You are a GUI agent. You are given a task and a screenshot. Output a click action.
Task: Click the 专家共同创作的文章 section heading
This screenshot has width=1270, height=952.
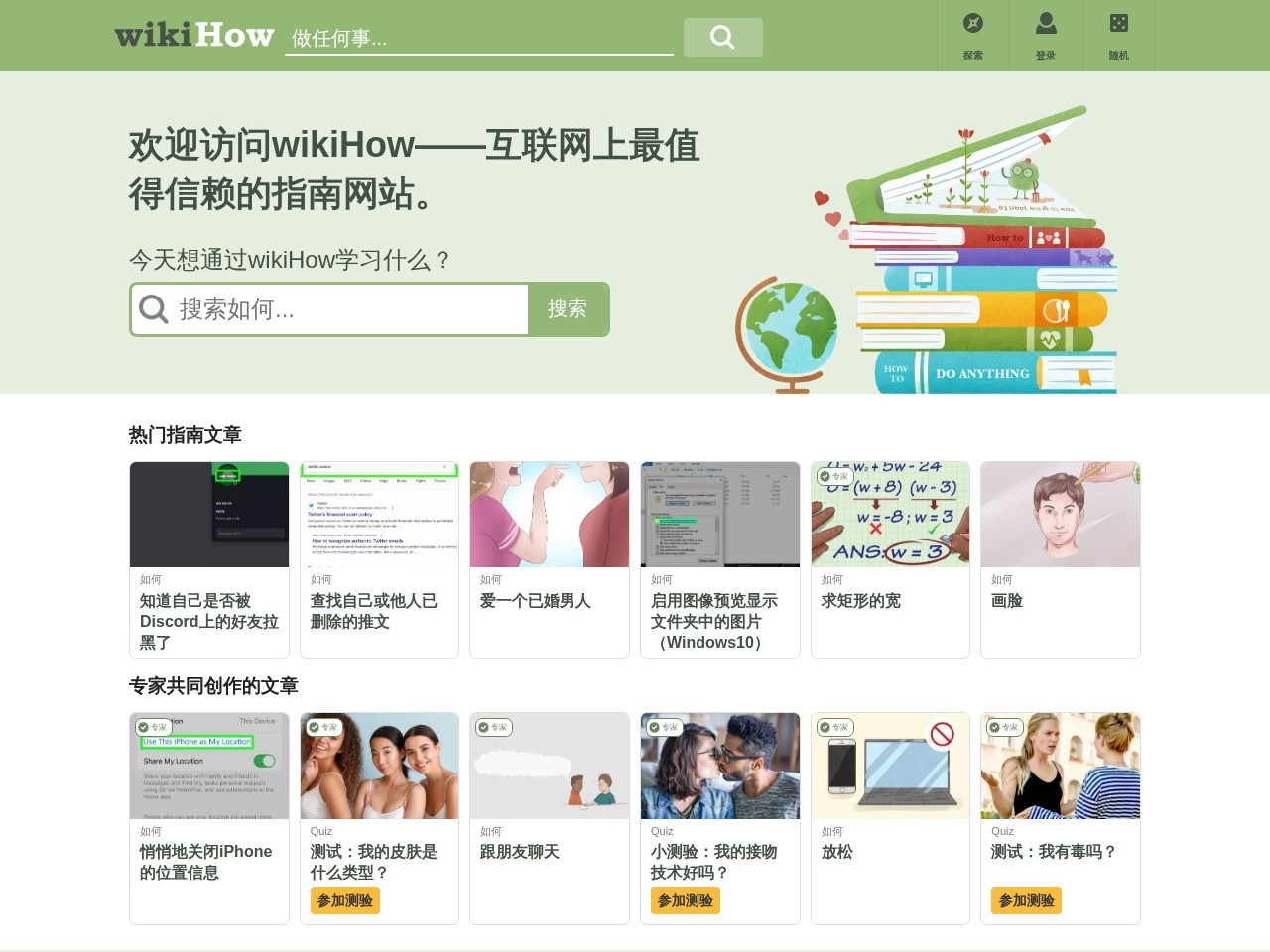213,686
